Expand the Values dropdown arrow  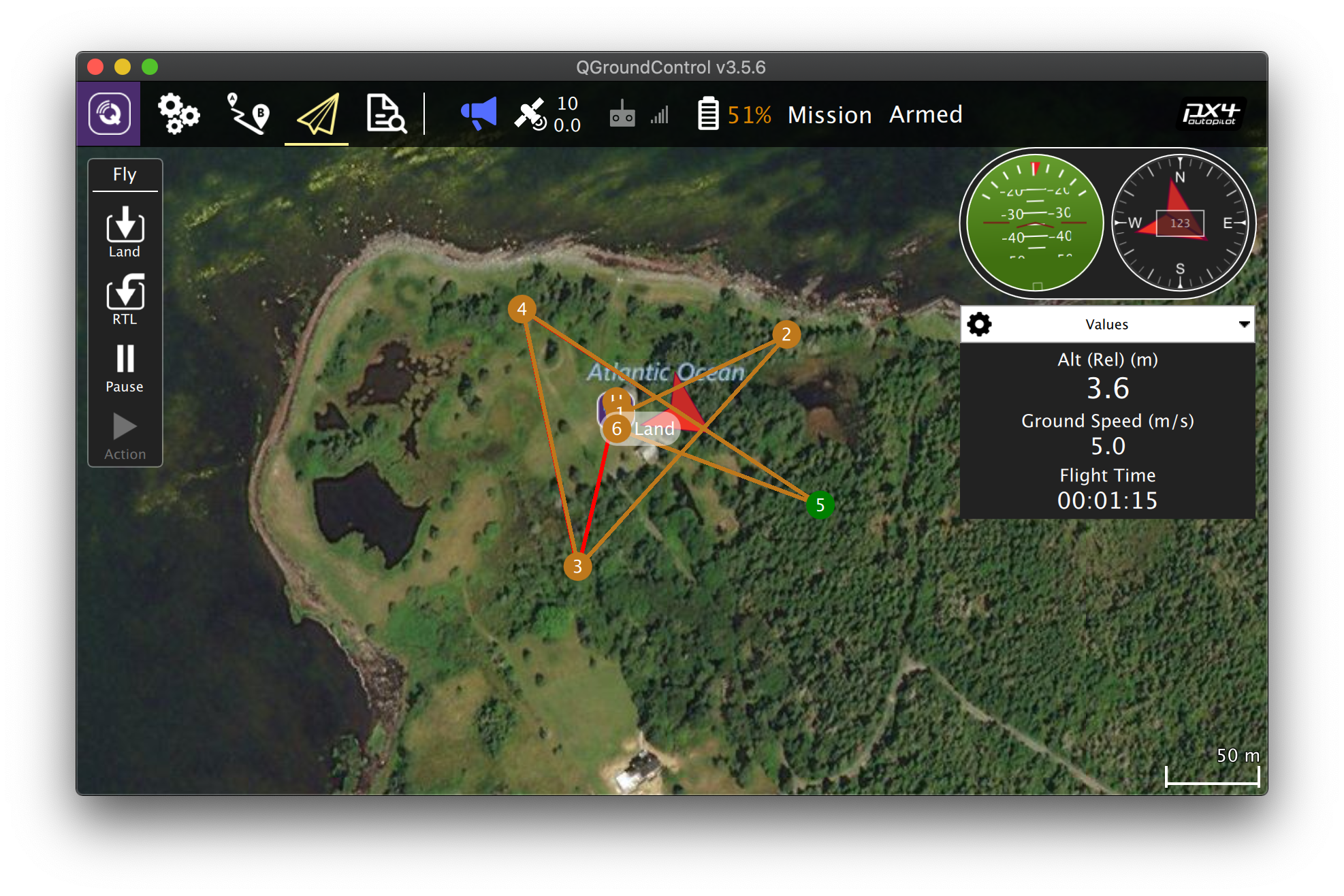click(x=1244, y=324)
